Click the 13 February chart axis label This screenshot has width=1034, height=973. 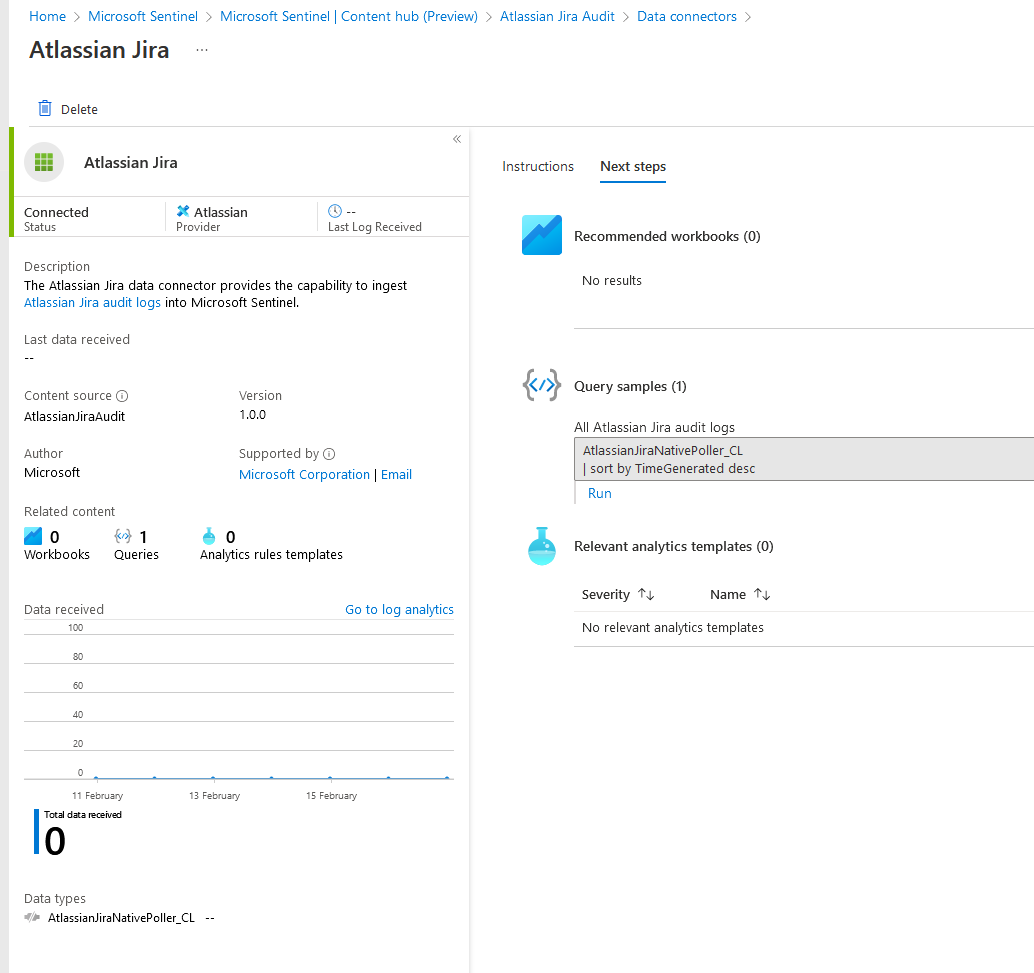pyautogui.click(x=214, y=796)
